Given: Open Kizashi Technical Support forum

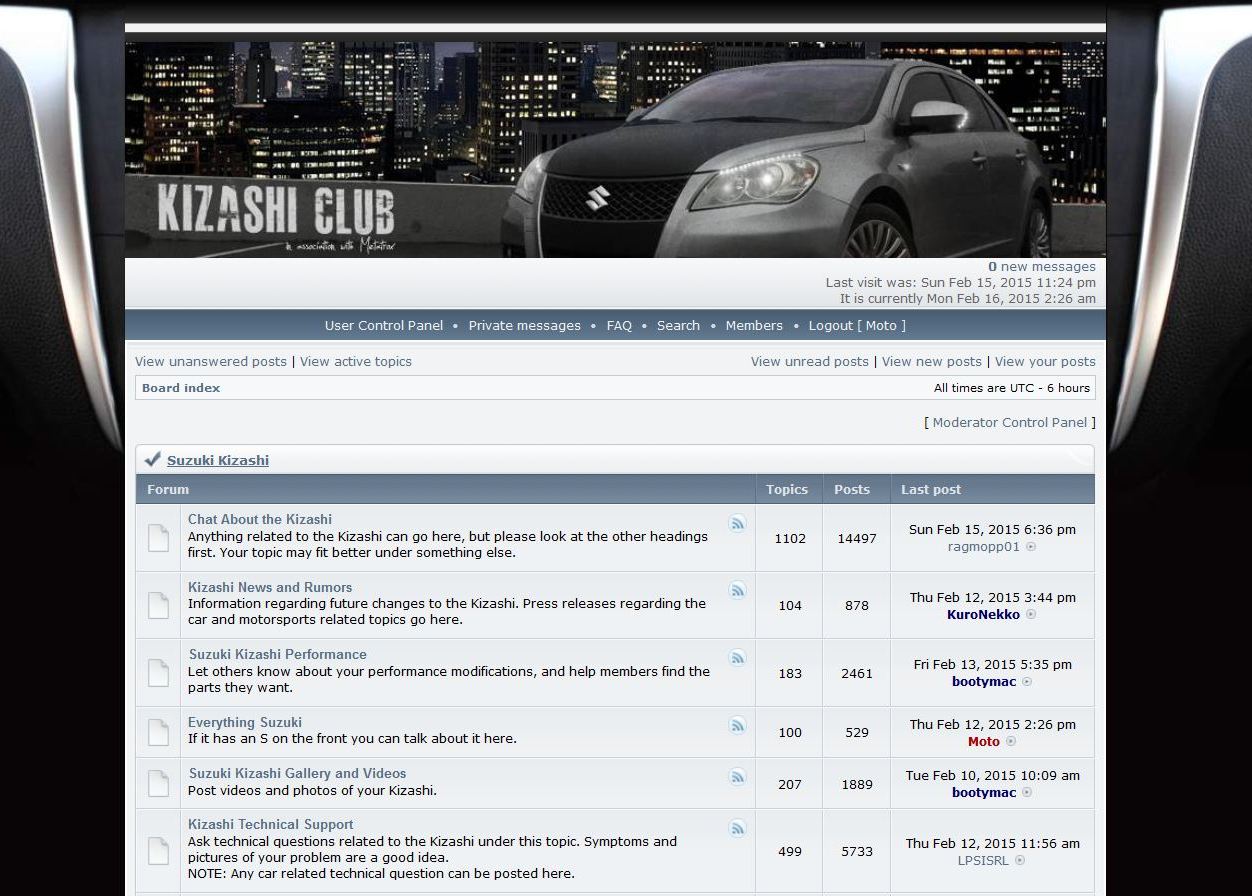Looking at the screenshot, I should pos(271,824).
